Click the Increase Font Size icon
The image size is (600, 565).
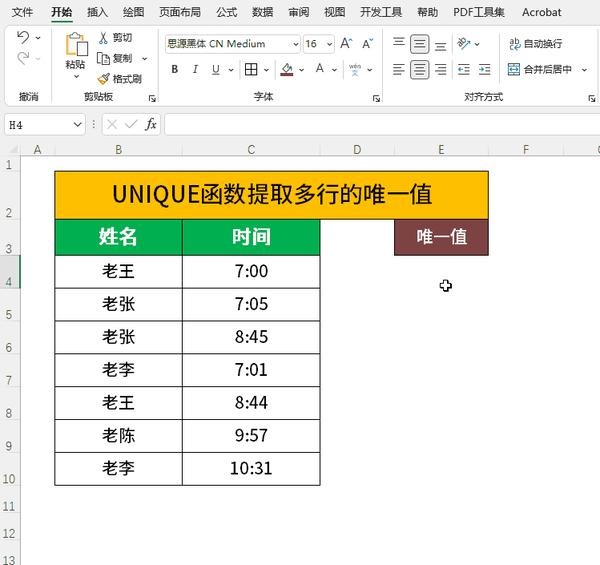point(346,44)
